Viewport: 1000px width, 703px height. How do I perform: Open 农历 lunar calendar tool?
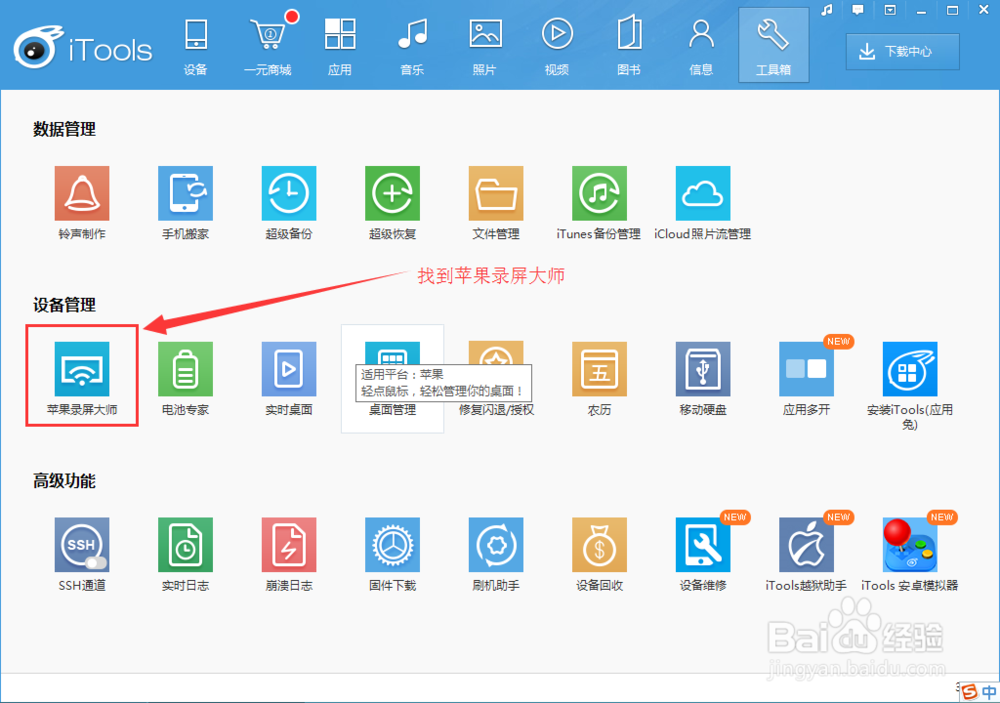[x=599, y=369]
